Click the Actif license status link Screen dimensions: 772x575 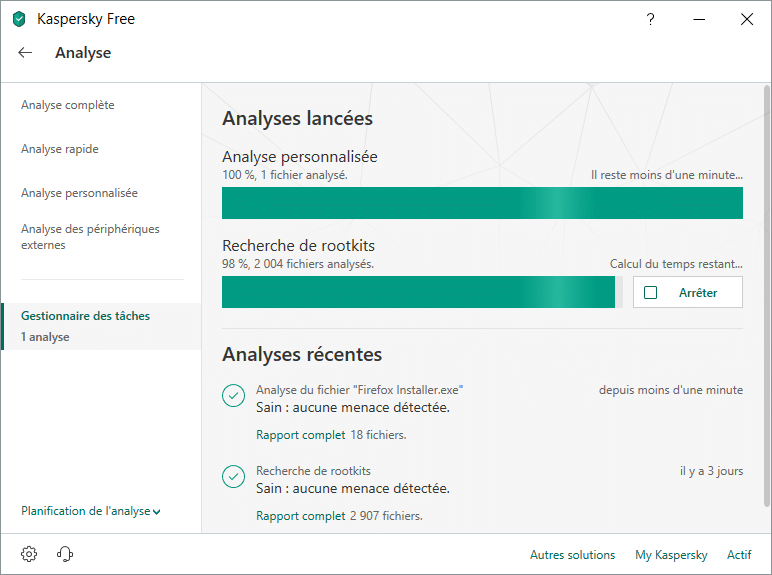point(739,555)
